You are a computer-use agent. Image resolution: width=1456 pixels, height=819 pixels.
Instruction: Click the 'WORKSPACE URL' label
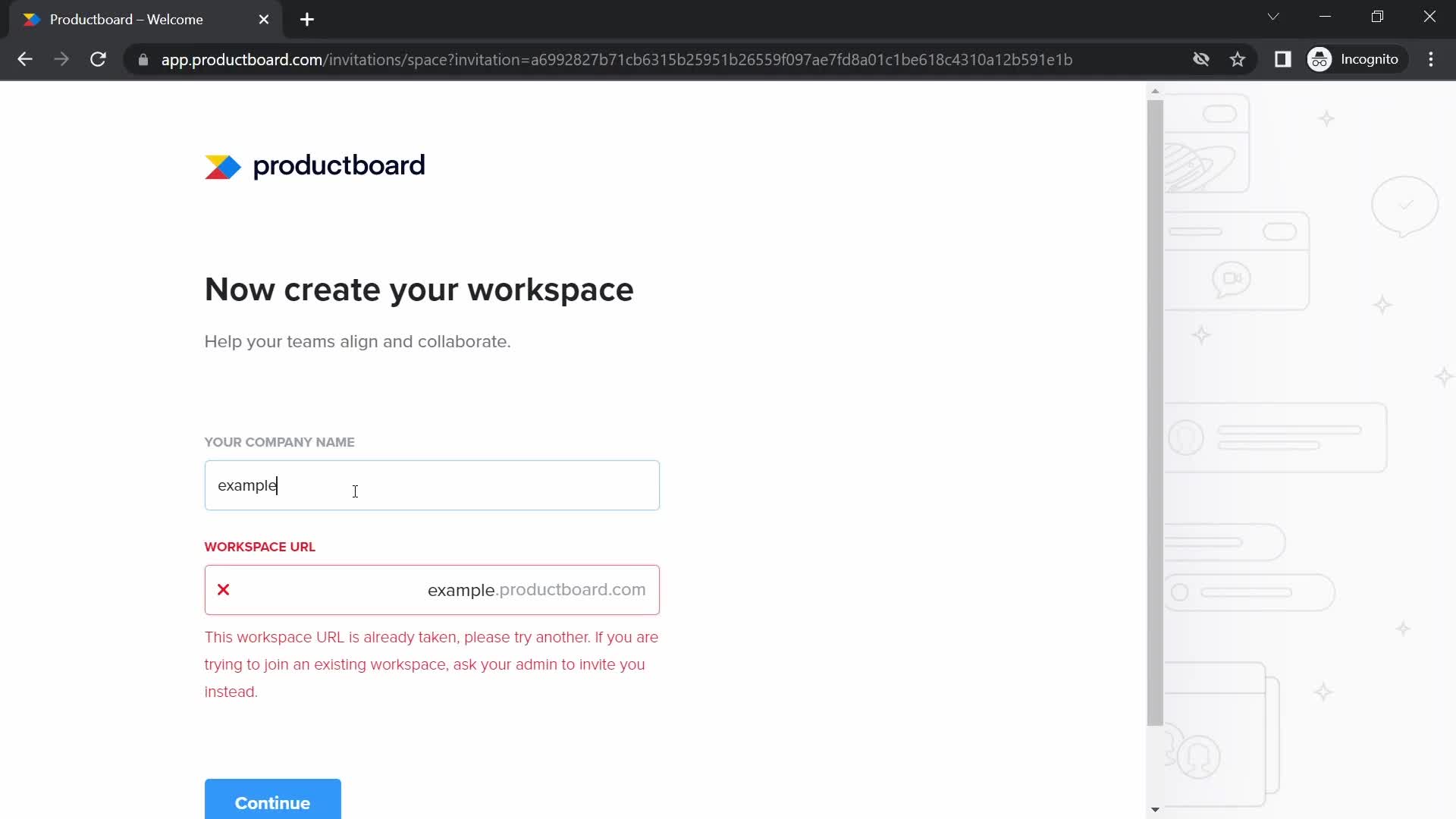click(x=259, y=547)
